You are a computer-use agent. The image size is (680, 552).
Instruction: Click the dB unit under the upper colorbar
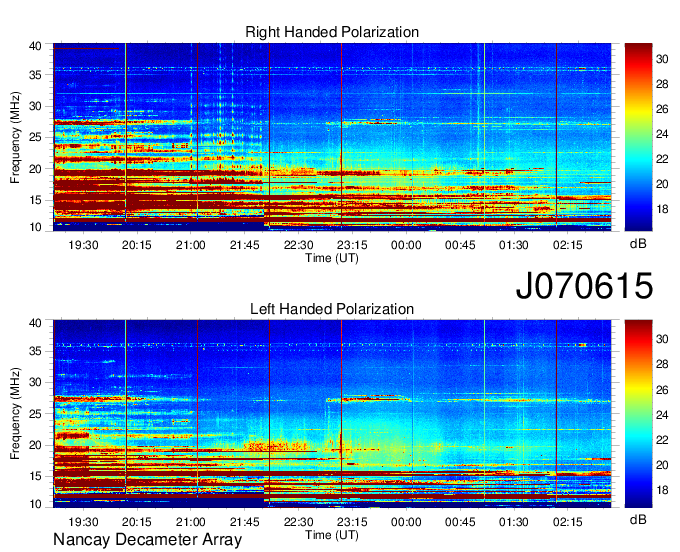(638, 244)
